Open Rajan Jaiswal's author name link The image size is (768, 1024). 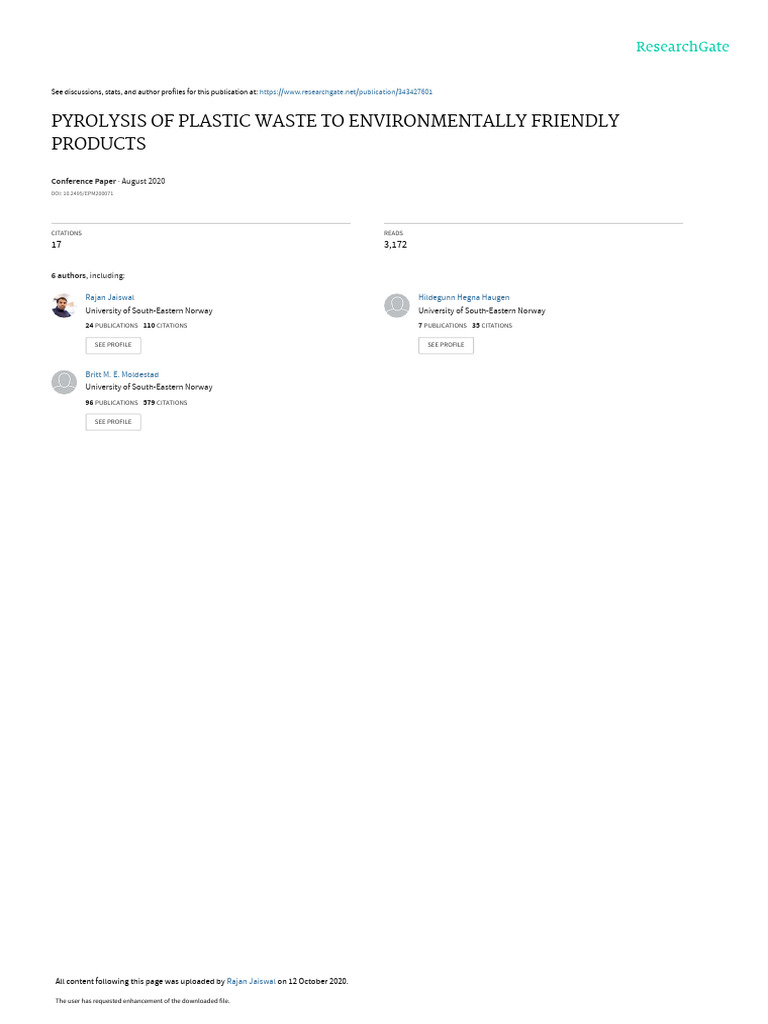(110, 297)
